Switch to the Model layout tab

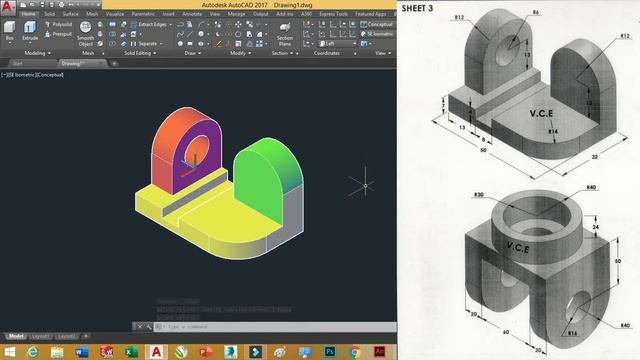tap(16, 336)
